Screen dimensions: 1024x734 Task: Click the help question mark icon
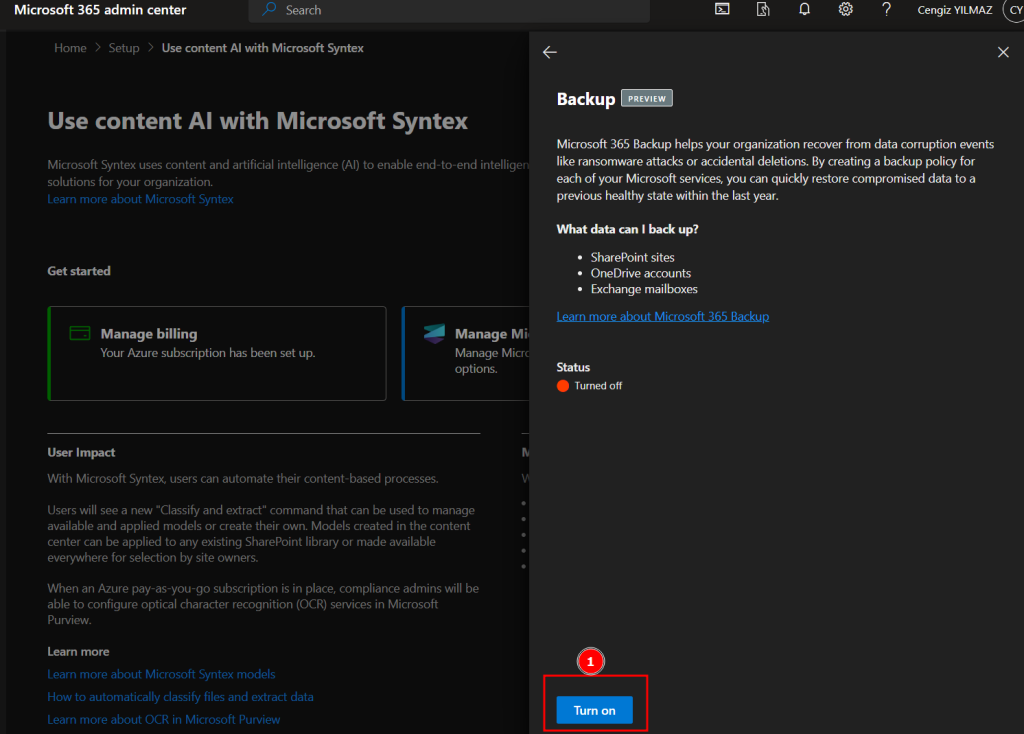tap(886, 10)
